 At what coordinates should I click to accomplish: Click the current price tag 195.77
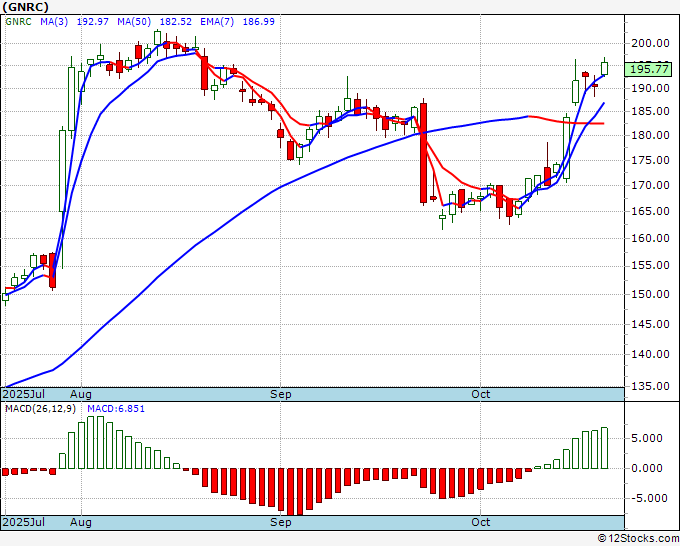pos(648,69)
